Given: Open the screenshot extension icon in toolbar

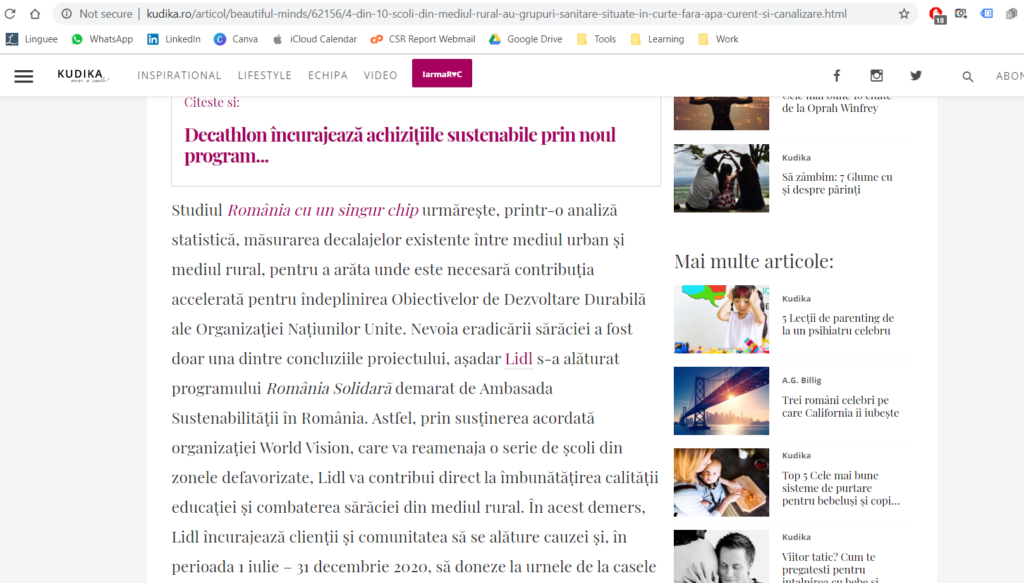Looking at the screenshot, I should click(x=961, y=14).
